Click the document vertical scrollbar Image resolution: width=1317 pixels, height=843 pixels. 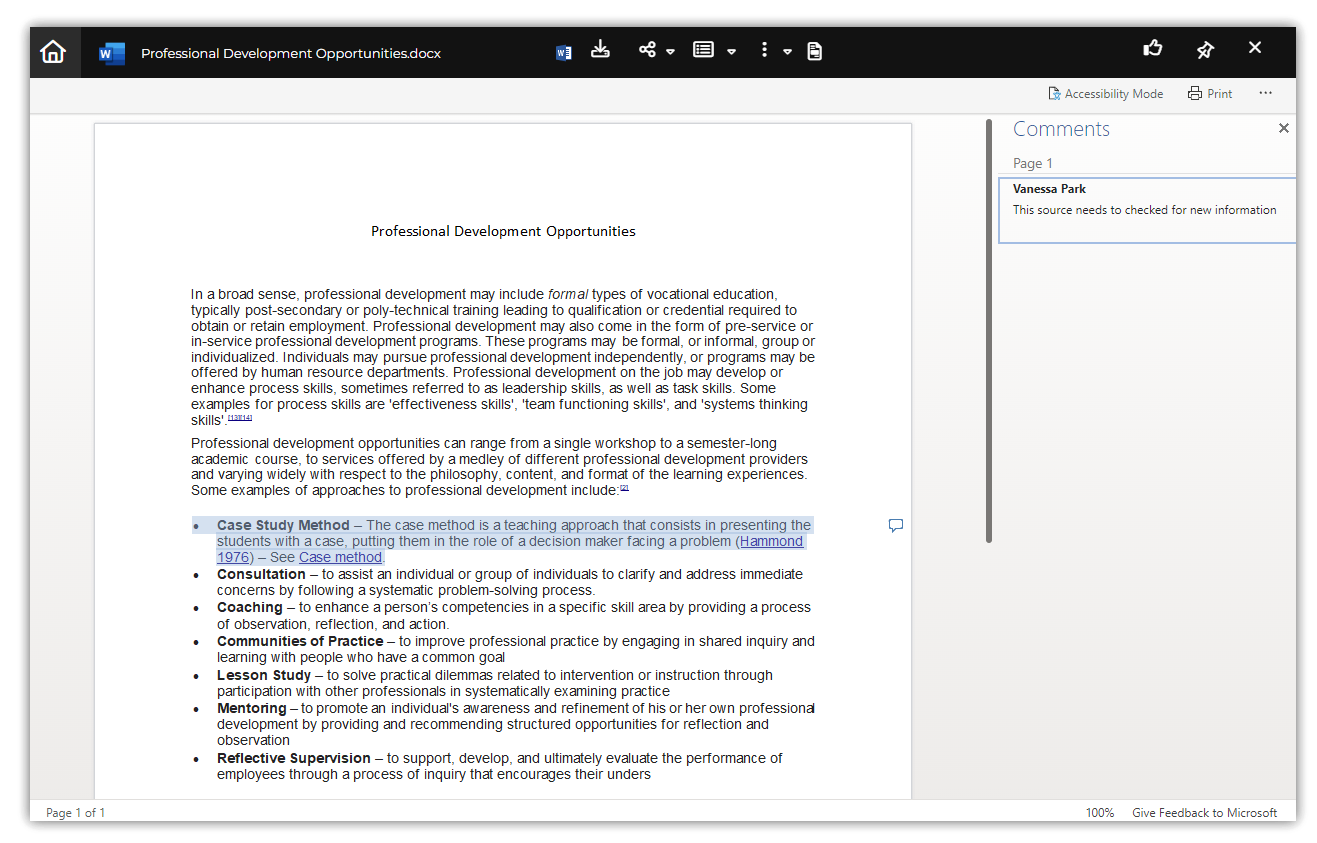pos(989,330)
